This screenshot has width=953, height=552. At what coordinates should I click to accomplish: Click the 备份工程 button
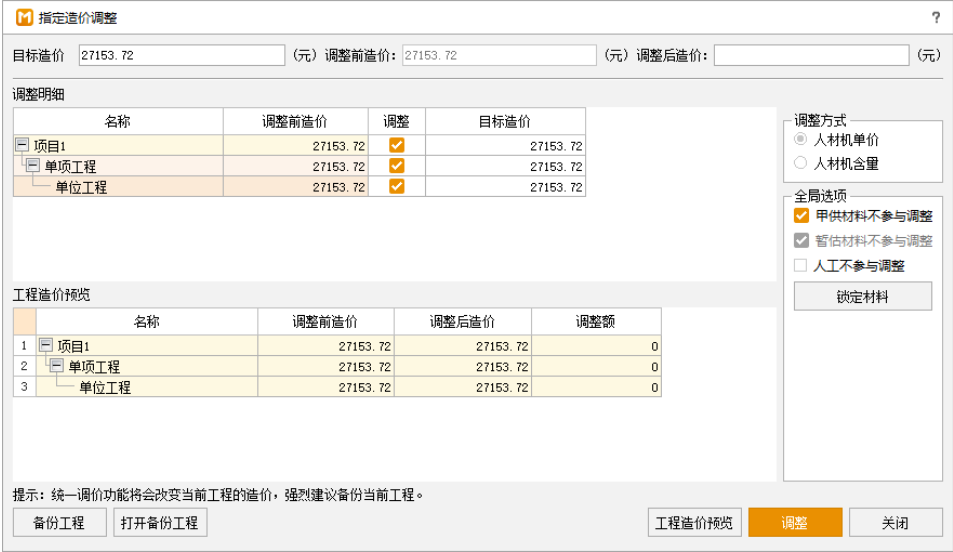click(58, 523)
